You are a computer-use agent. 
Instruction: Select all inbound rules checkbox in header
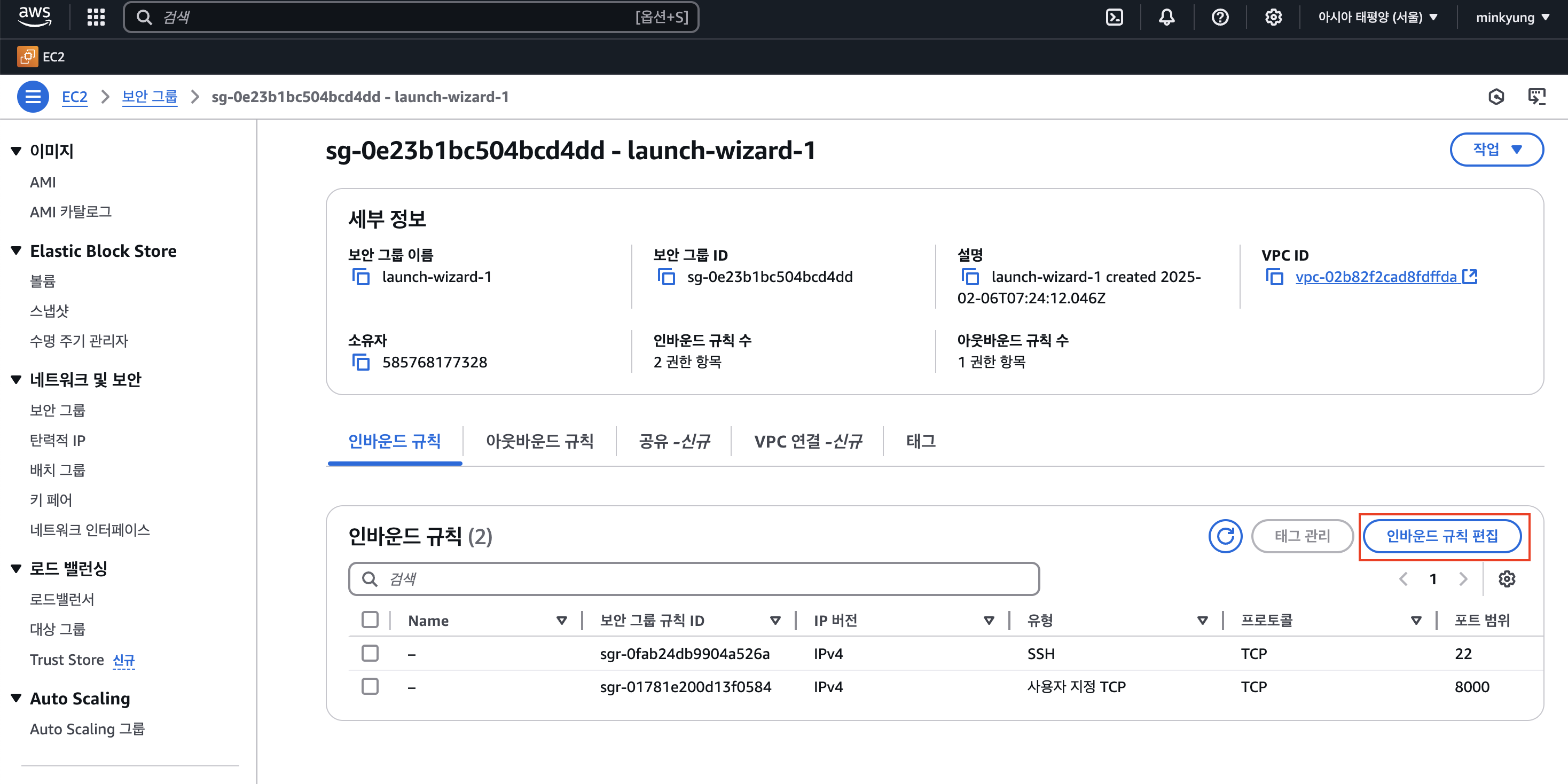point(370,620)
